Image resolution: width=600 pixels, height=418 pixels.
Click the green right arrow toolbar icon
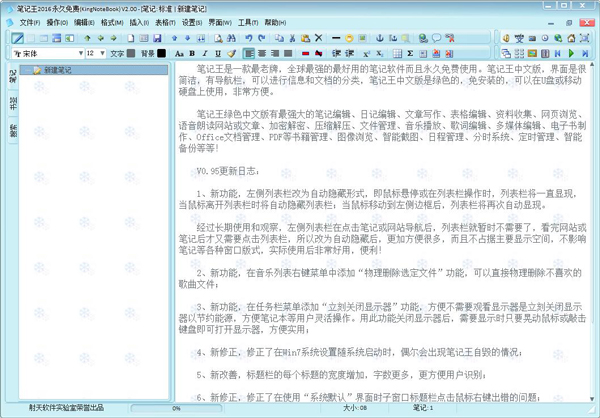114,38
